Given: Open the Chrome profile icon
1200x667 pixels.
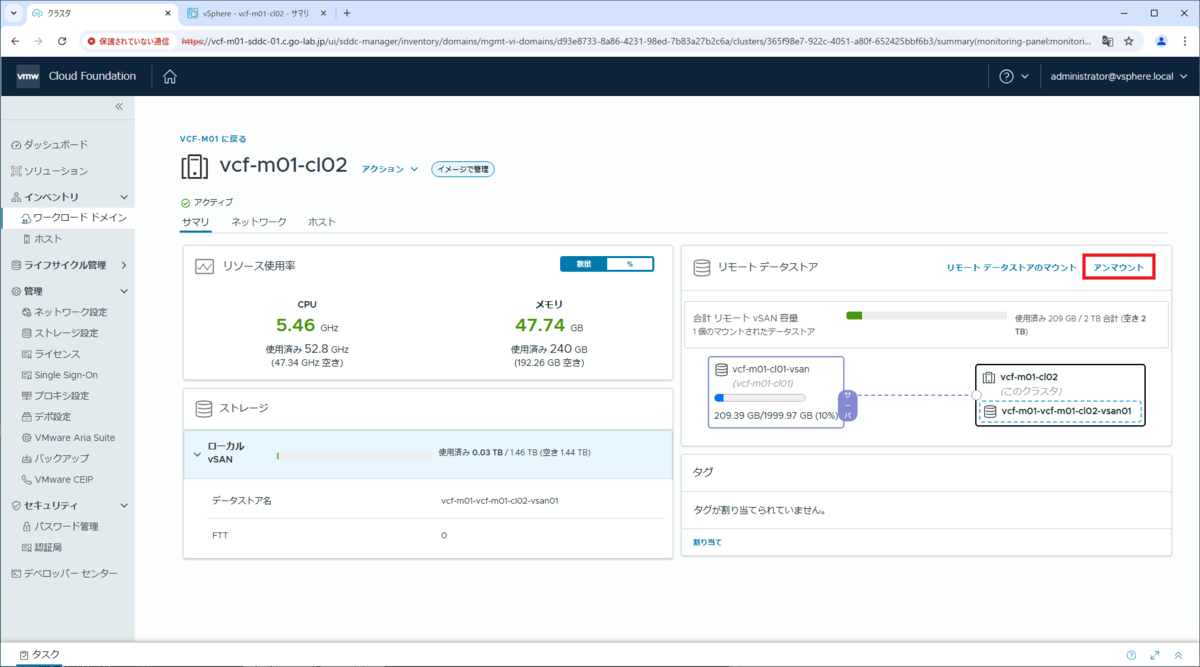Looking at the screenshot, I should (1161, 41).
